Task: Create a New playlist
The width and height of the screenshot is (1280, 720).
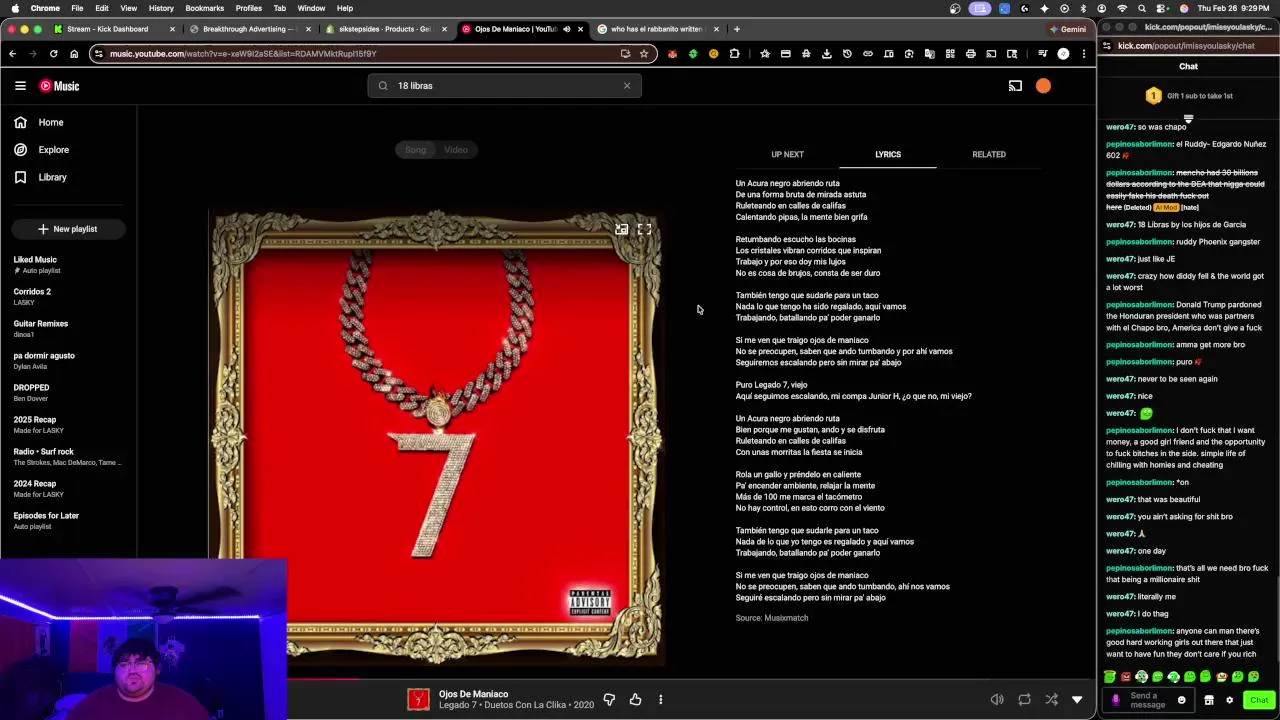Action: pyautogui.click(x=68, y=229)
